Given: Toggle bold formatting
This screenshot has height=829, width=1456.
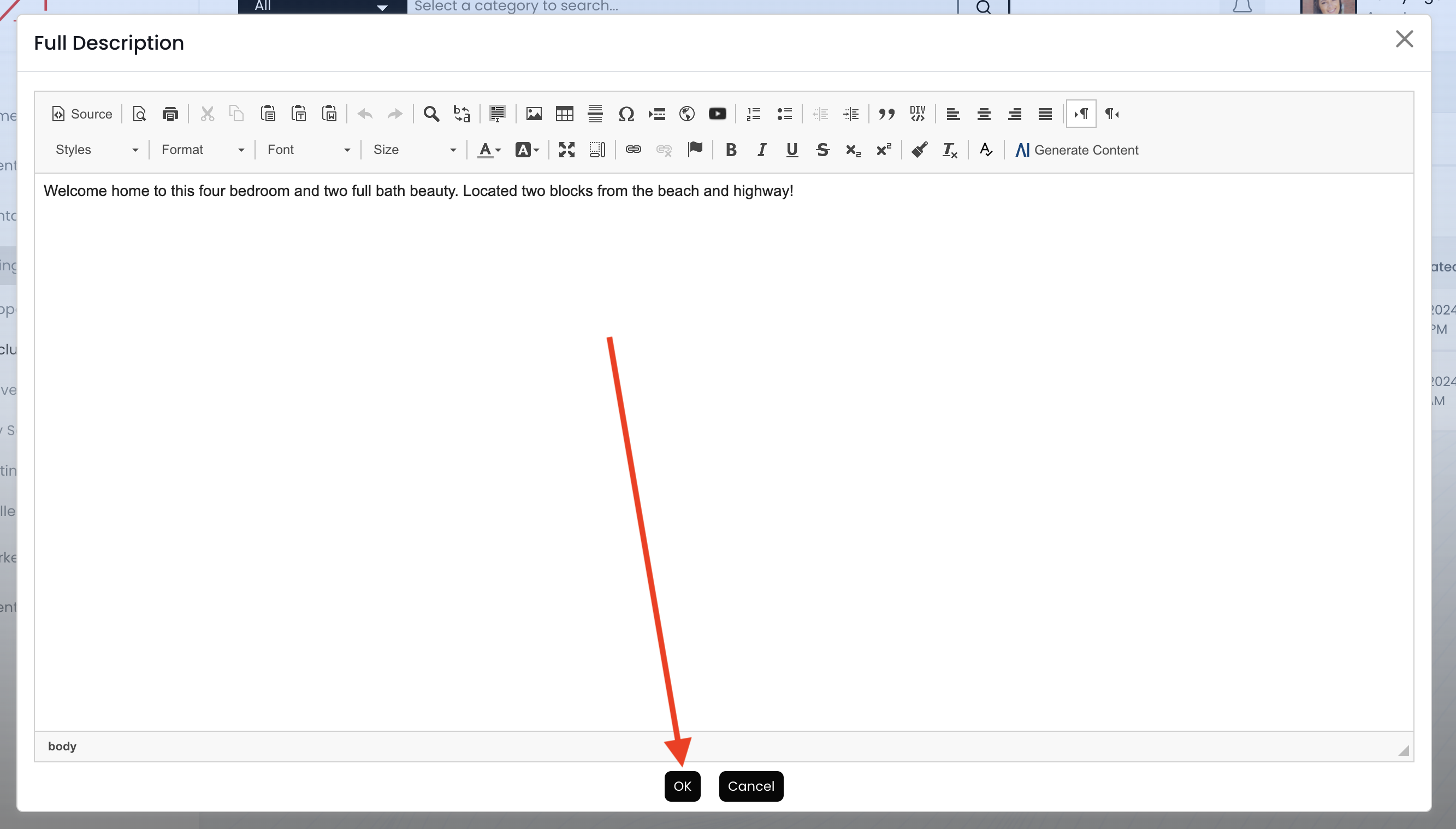Looking at the screenshot, I should [x=731, y=150].
